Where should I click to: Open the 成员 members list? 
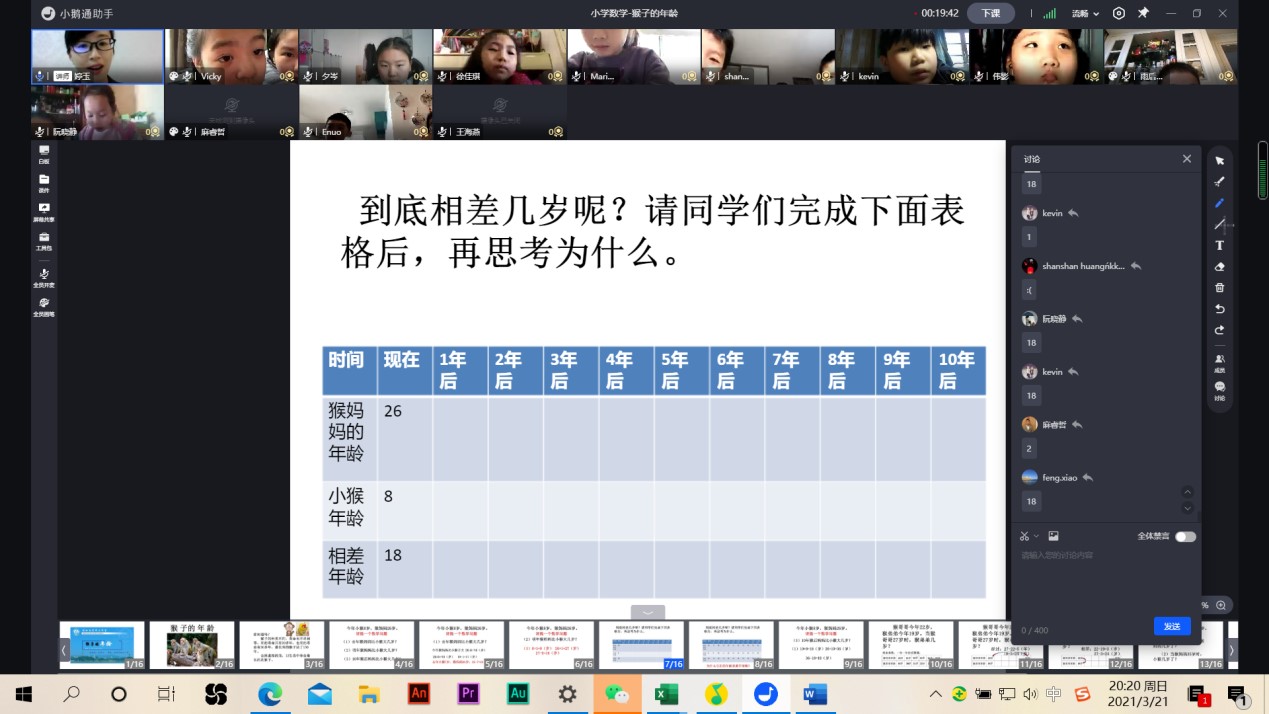pyautogui.click(x=1219, y=362)
